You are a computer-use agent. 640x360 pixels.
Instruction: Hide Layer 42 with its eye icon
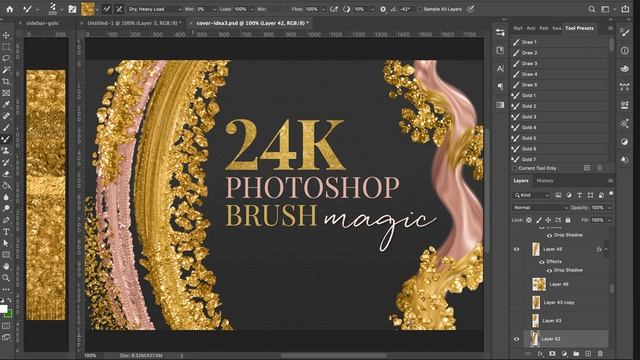click(516, 339)
